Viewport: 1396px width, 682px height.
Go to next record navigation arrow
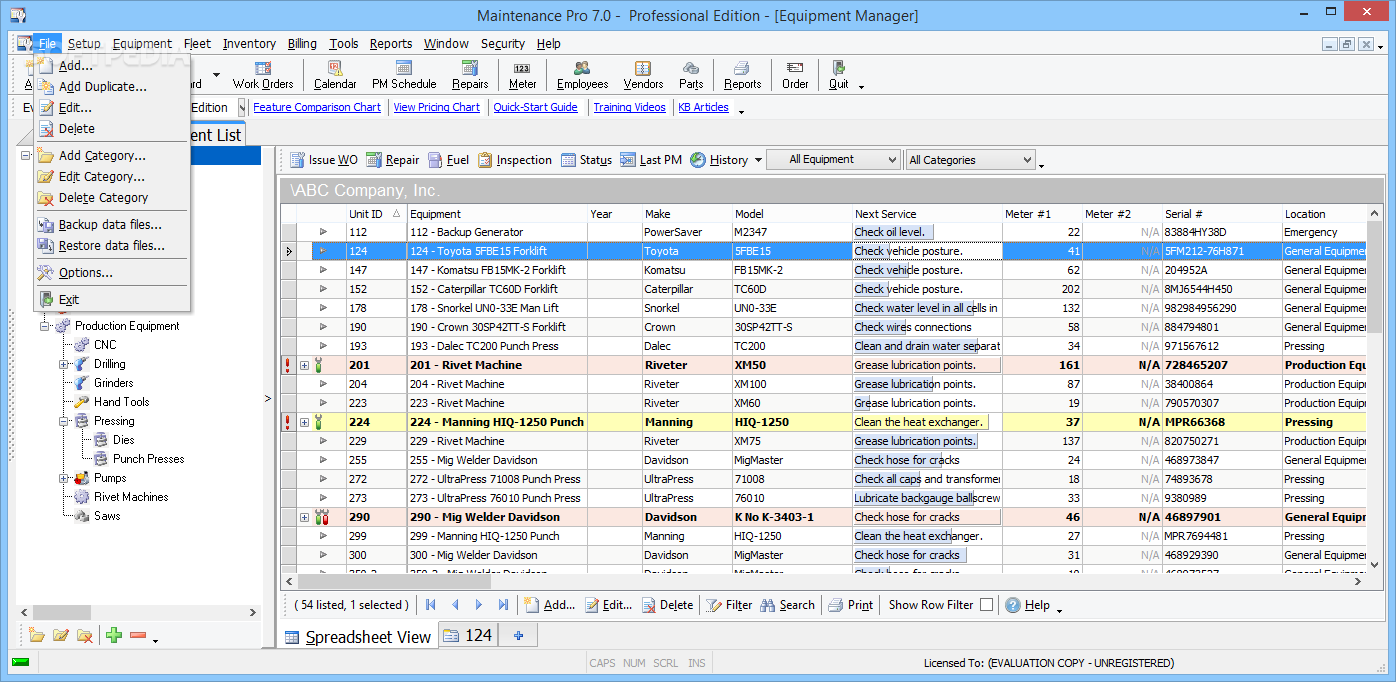pos(479,605)
